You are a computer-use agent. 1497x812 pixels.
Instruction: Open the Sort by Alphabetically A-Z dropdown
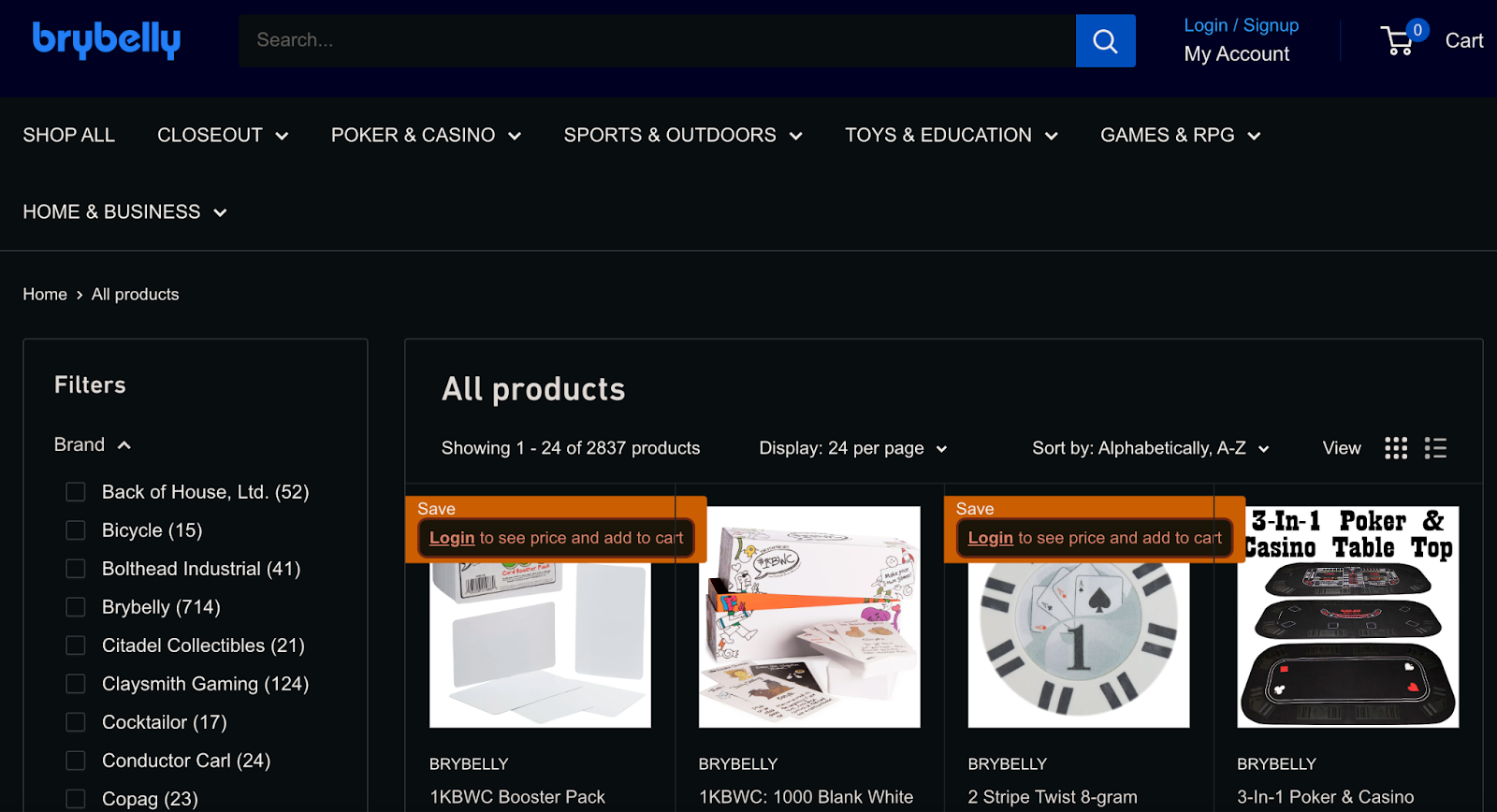1151,448
